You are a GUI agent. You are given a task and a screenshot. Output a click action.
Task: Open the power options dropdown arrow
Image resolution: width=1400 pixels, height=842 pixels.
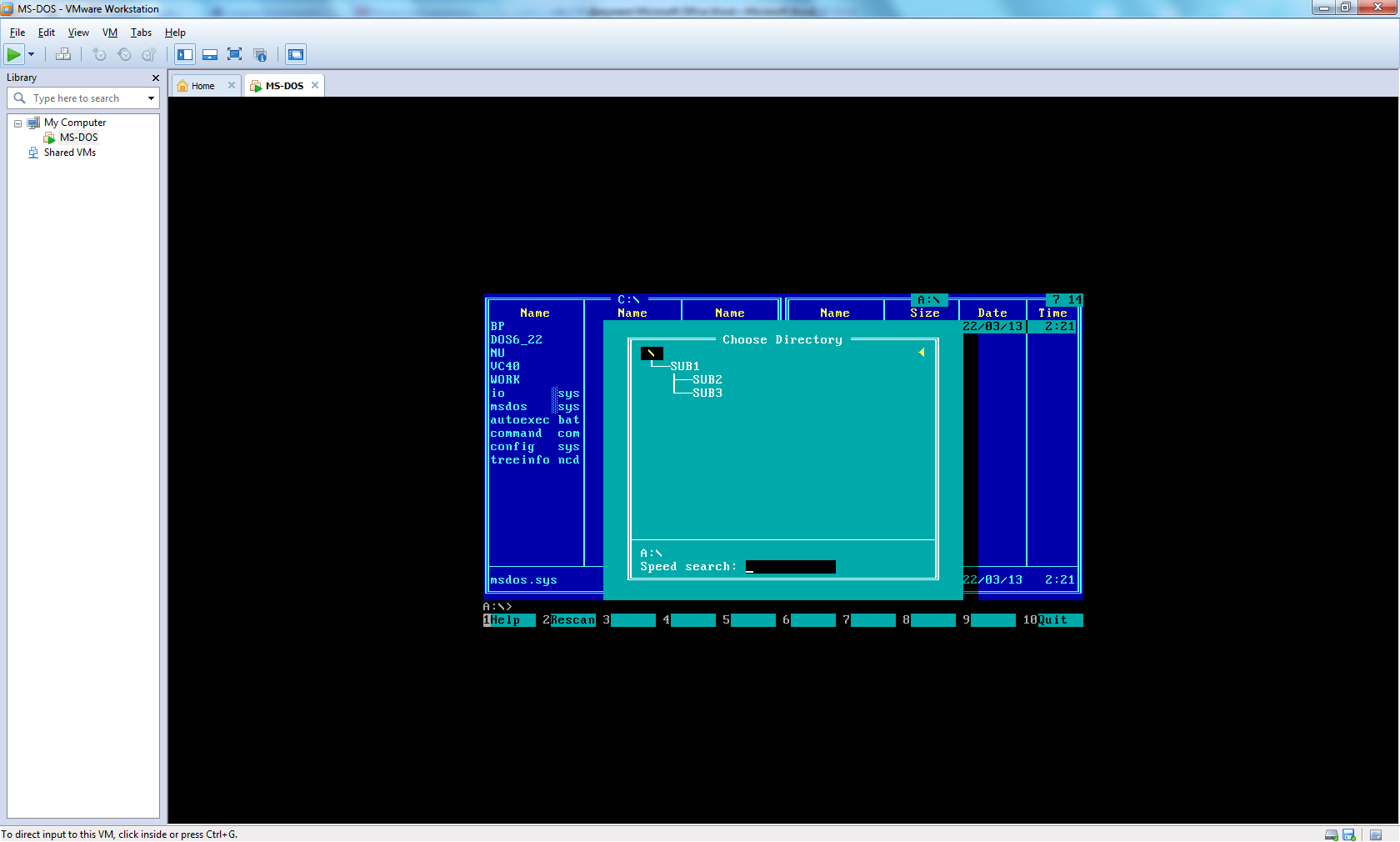point(32,55)
